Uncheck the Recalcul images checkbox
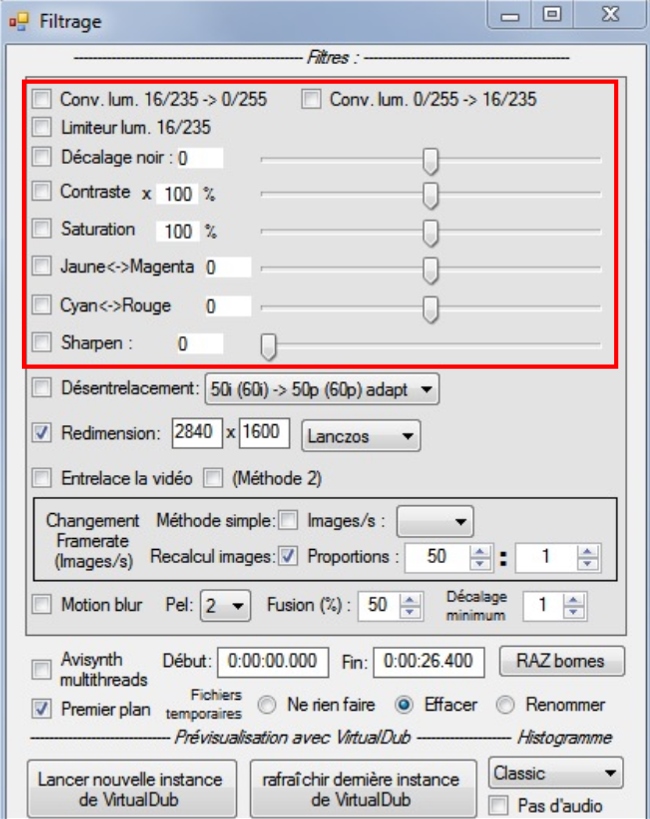Viewport: 650px width, 819px height. [288, 556]
